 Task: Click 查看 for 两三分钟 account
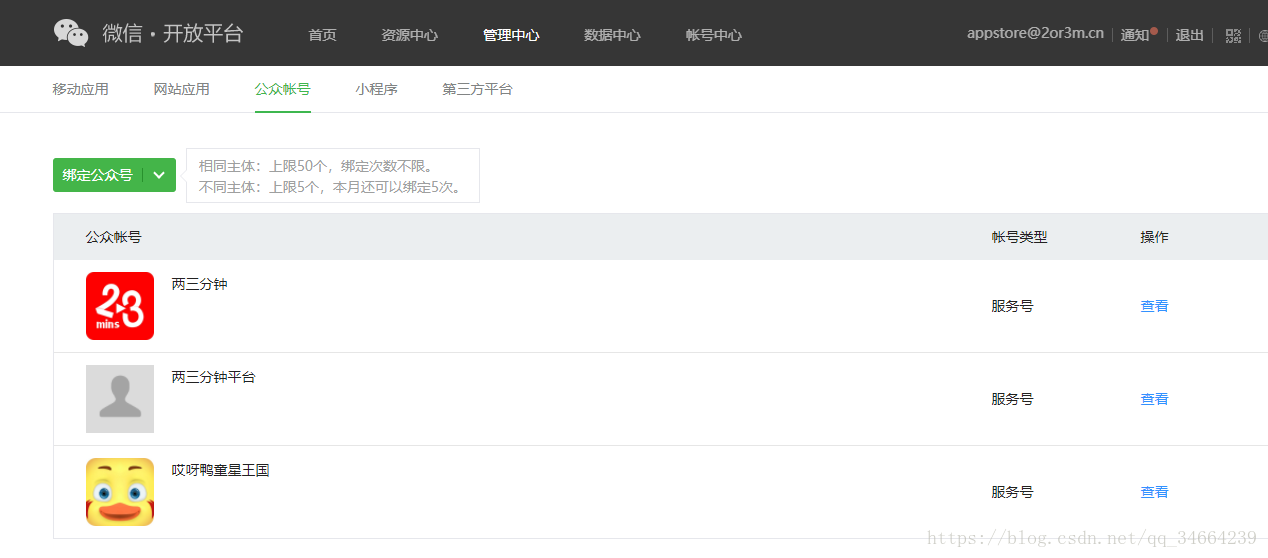coord(1154,306)
